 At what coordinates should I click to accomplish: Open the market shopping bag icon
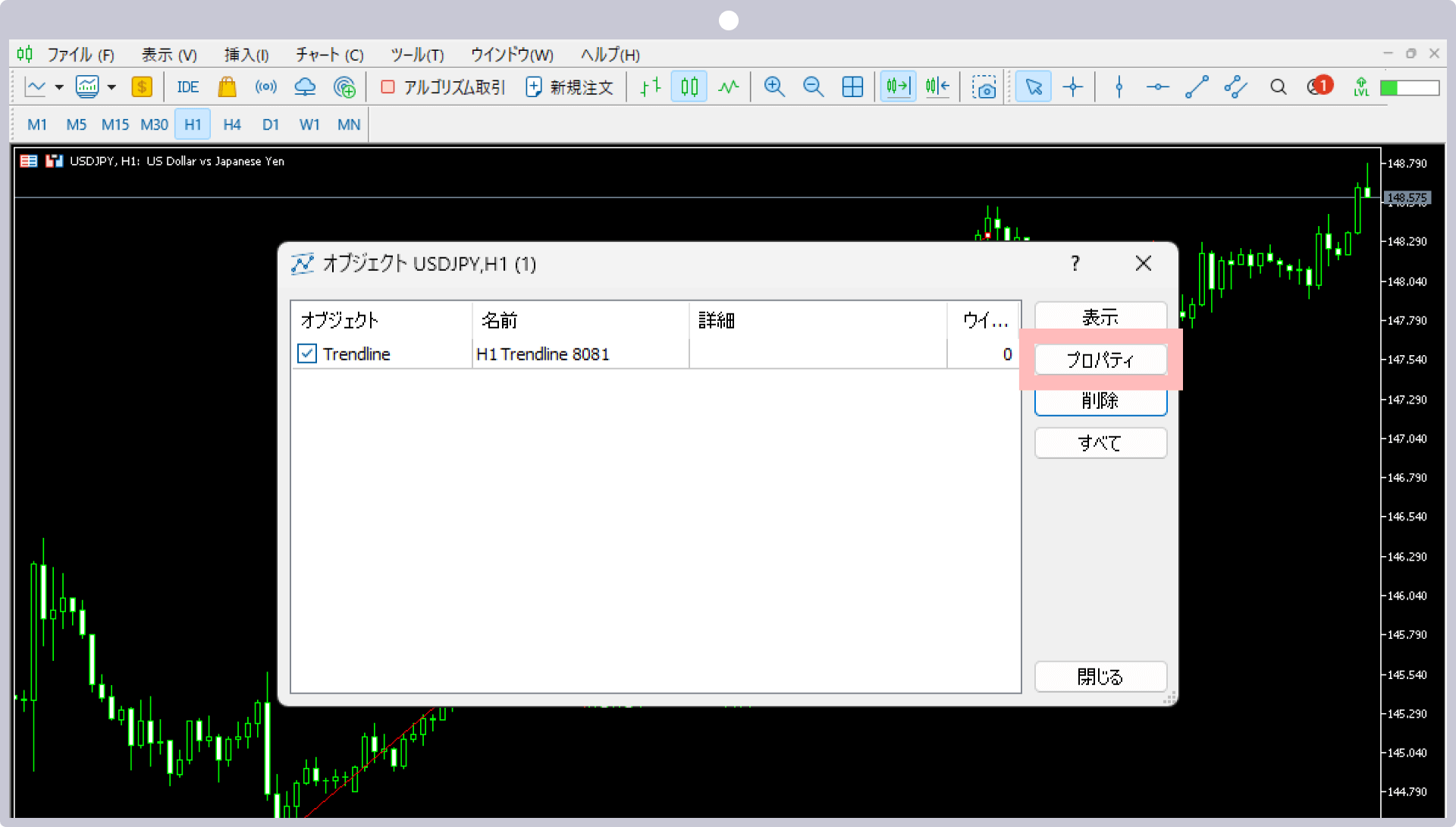pos(227,87)
